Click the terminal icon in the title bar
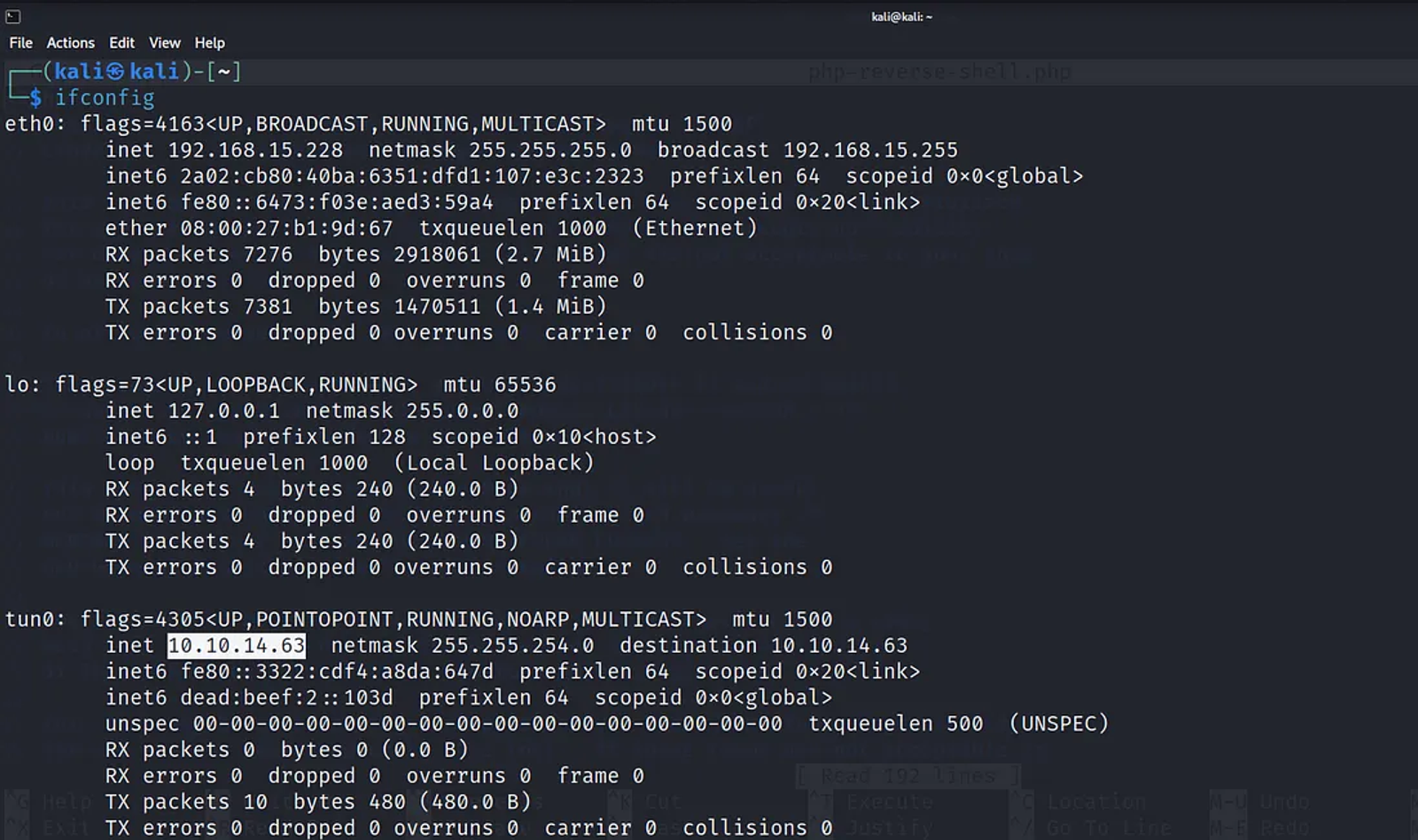This screenshot has height=840, width=1418. [x=12, y=16]
